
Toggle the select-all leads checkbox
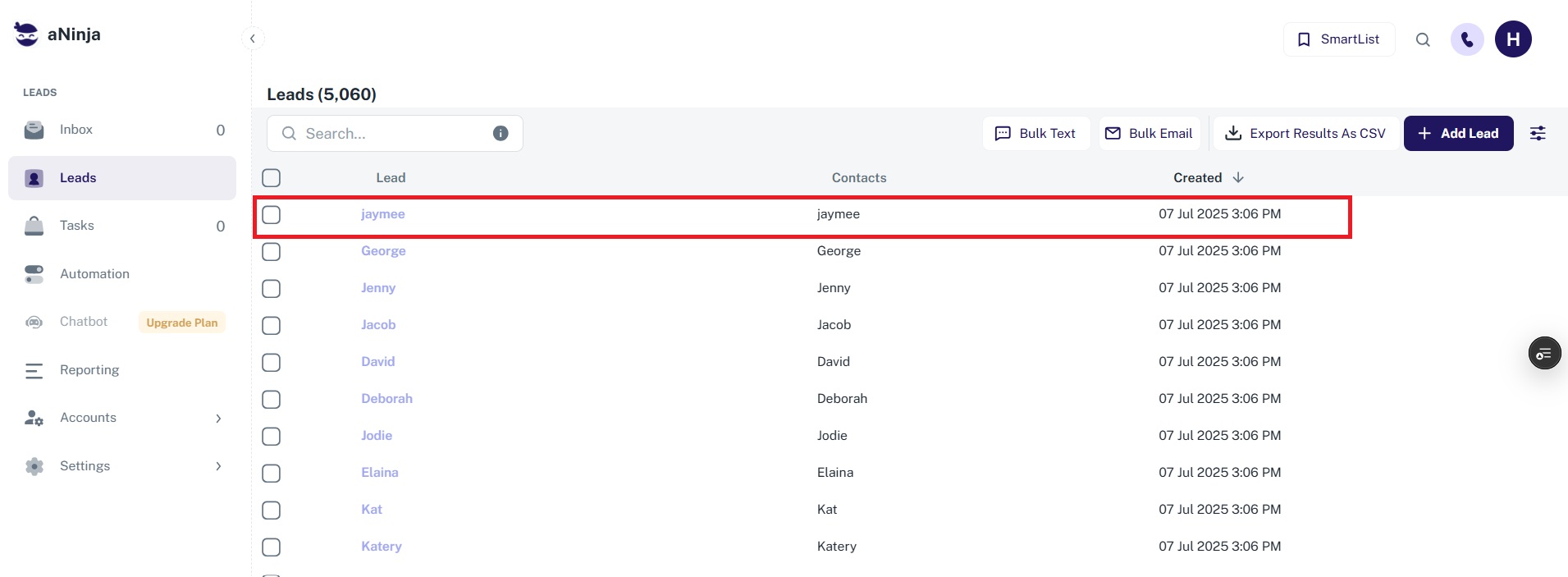(x=272, y=178)
